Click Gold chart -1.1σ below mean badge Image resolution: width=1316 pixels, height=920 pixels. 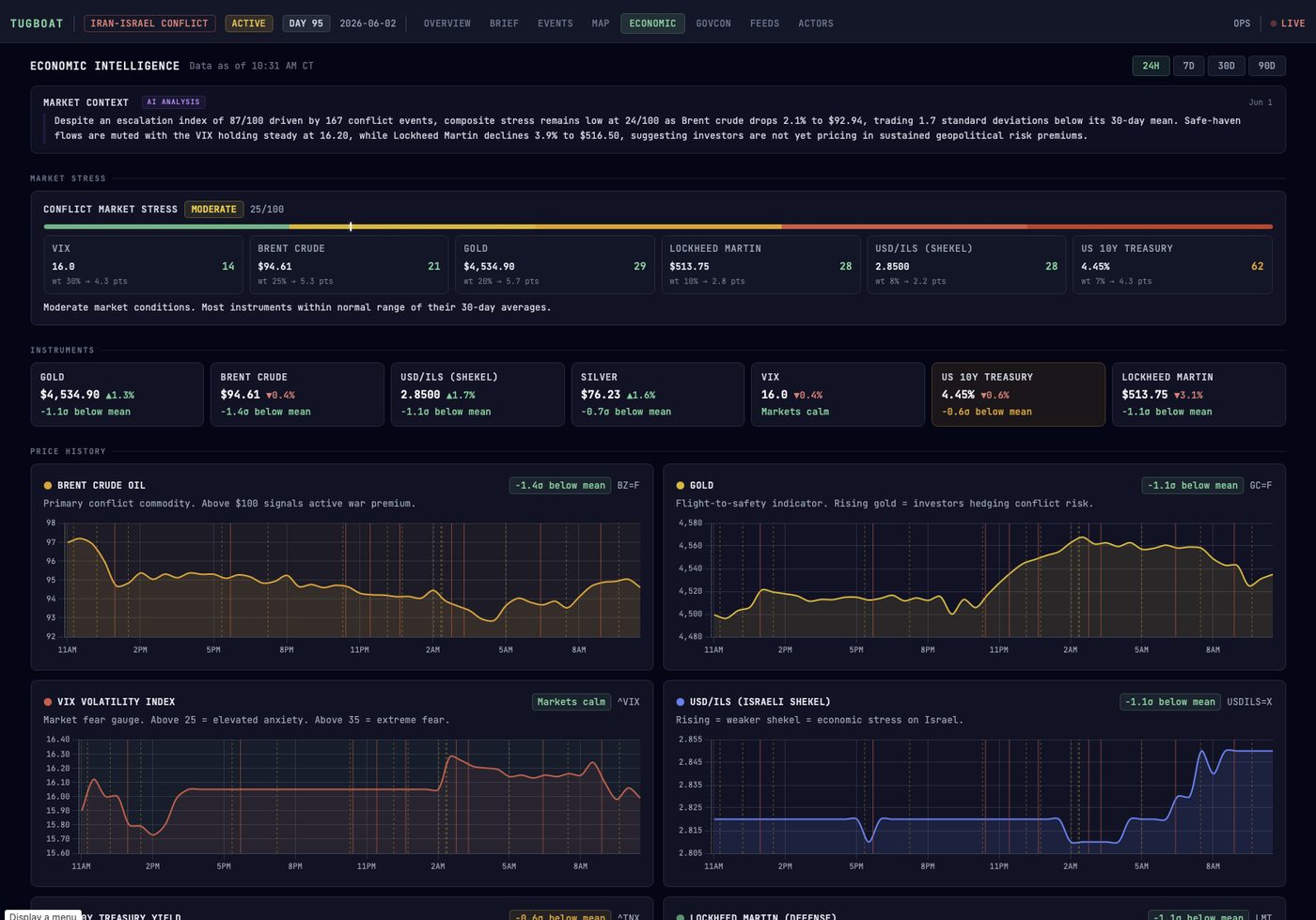[x=1193, y=486]
